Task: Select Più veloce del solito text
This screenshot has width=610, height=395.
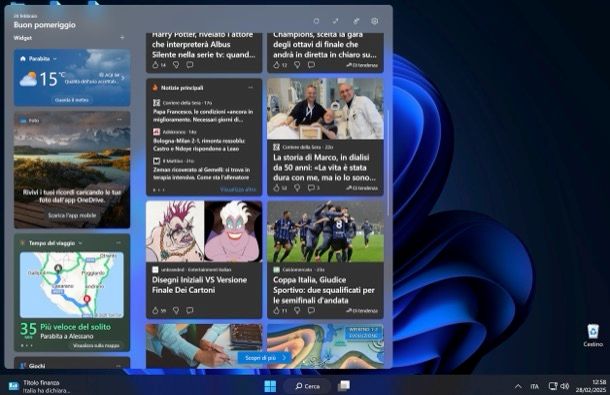Action: pos(75,327)
